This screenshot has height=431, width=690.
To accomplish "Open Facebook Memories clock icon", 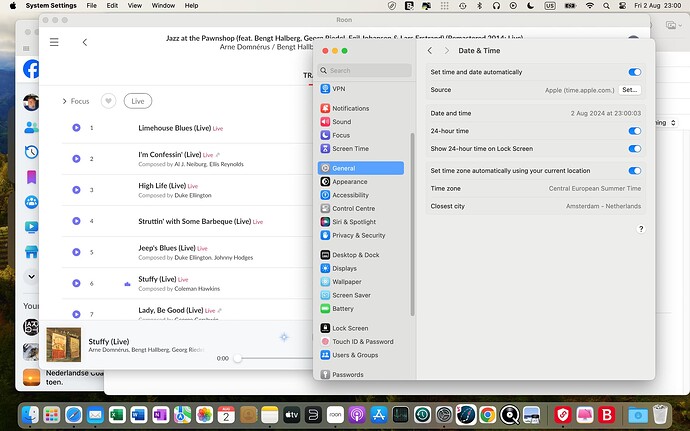I will [31, 152].
